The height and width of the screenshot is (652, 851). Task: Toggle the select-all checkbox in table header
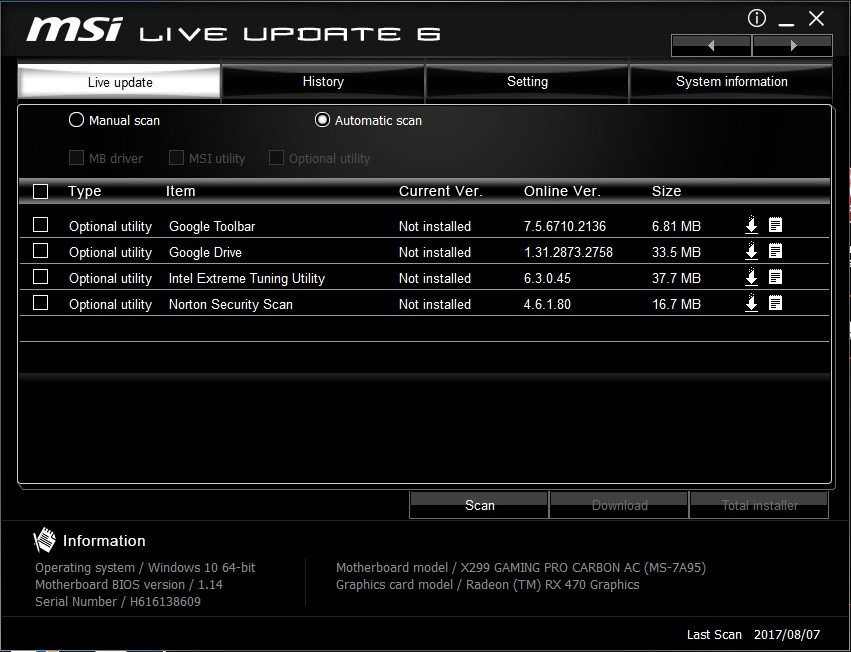point(41,191)
